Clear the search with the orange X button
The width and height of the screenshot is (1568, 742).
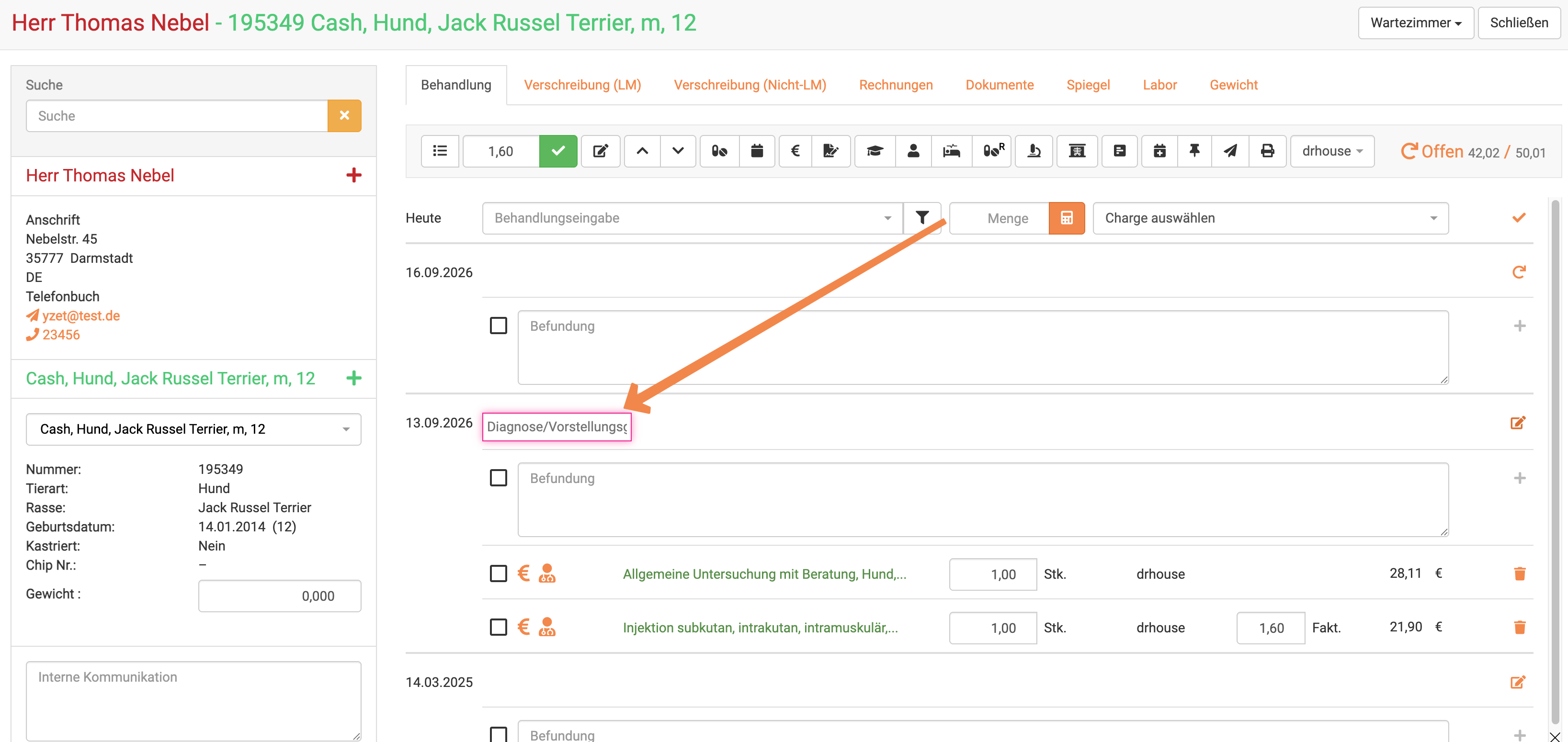coord(344,115)
